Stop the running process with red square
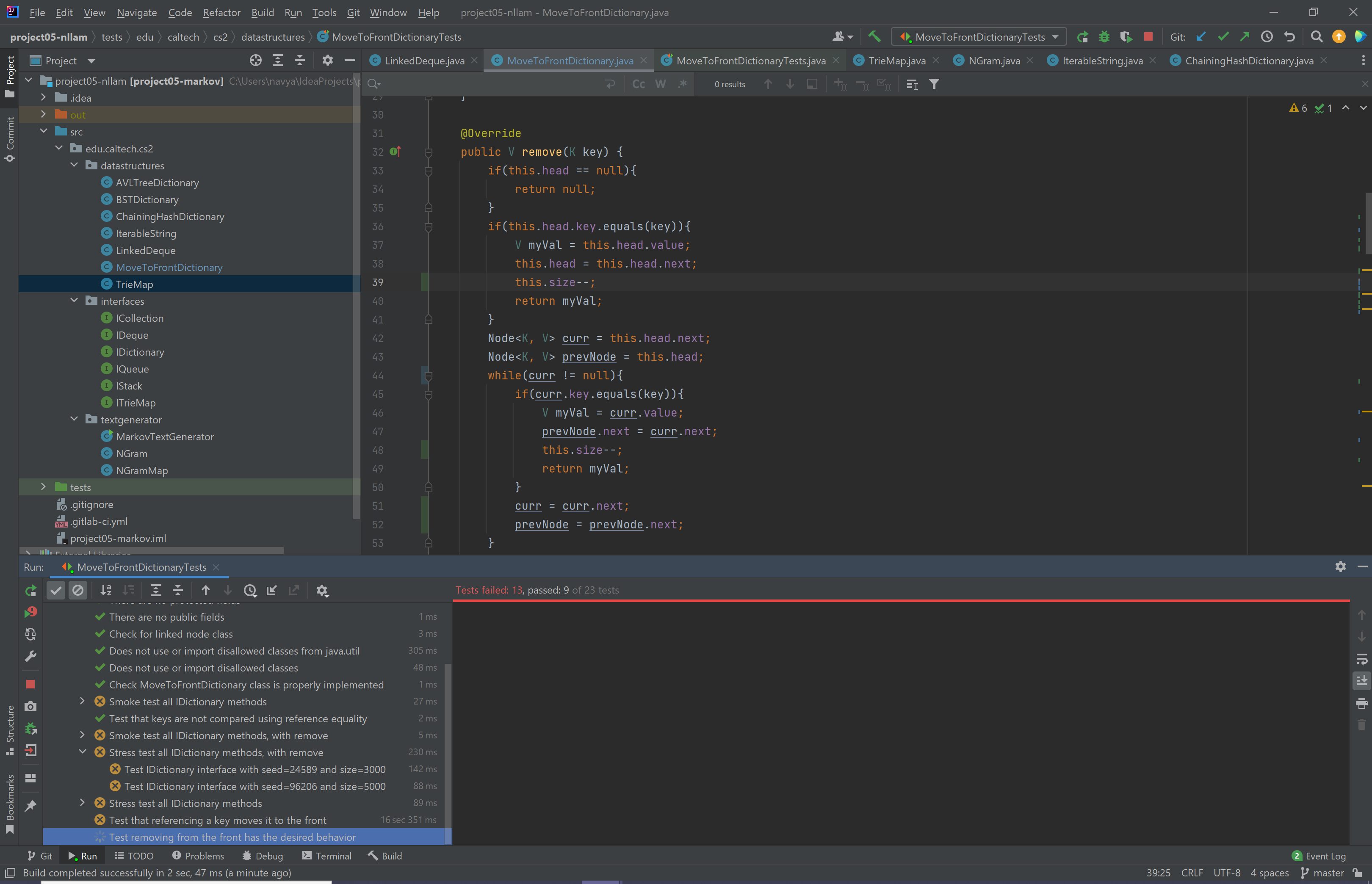Viewport: 1372px width, 884px height. [1148, 37]
